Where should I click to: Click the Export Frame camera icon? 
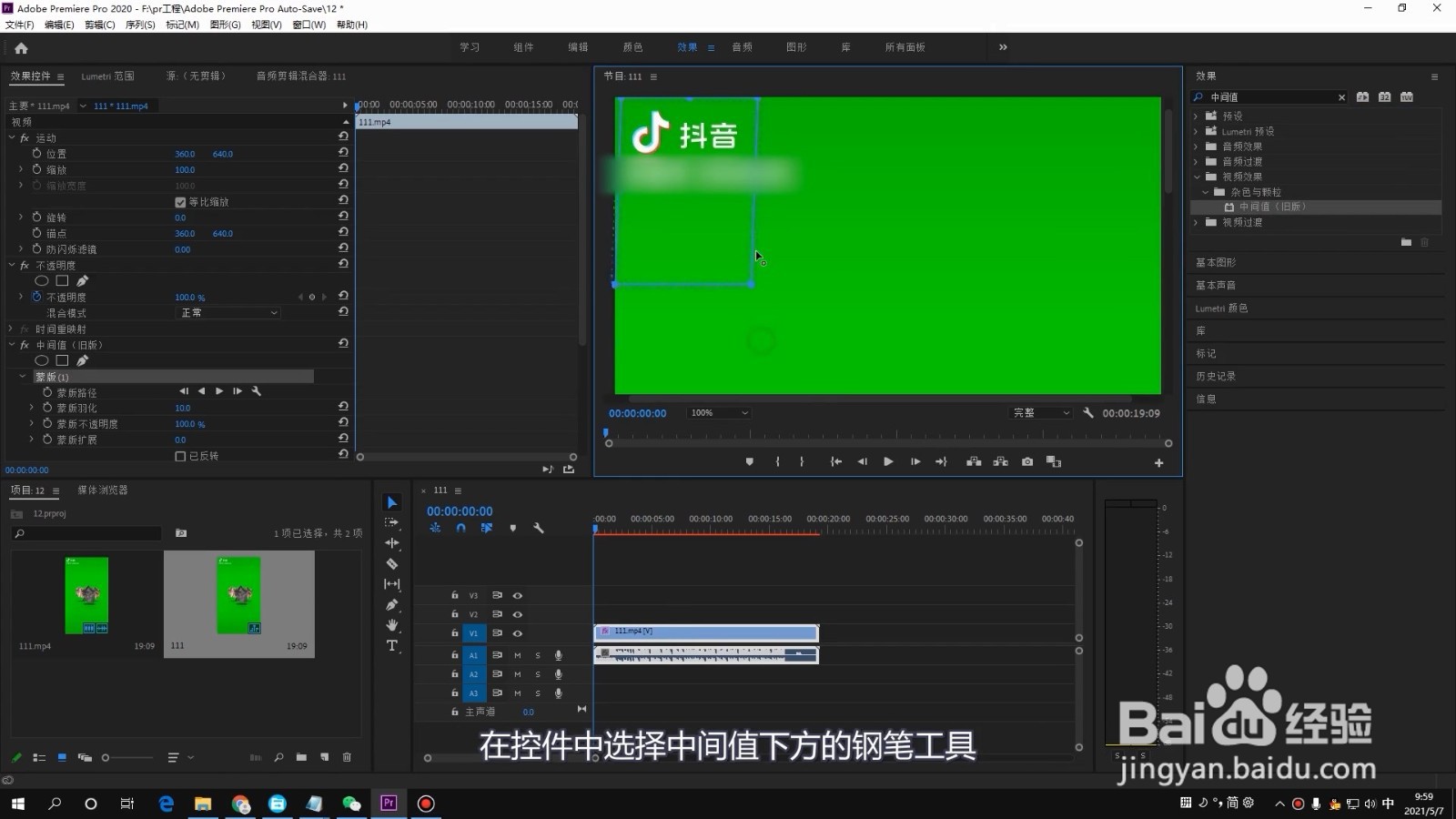point(1027,462)
